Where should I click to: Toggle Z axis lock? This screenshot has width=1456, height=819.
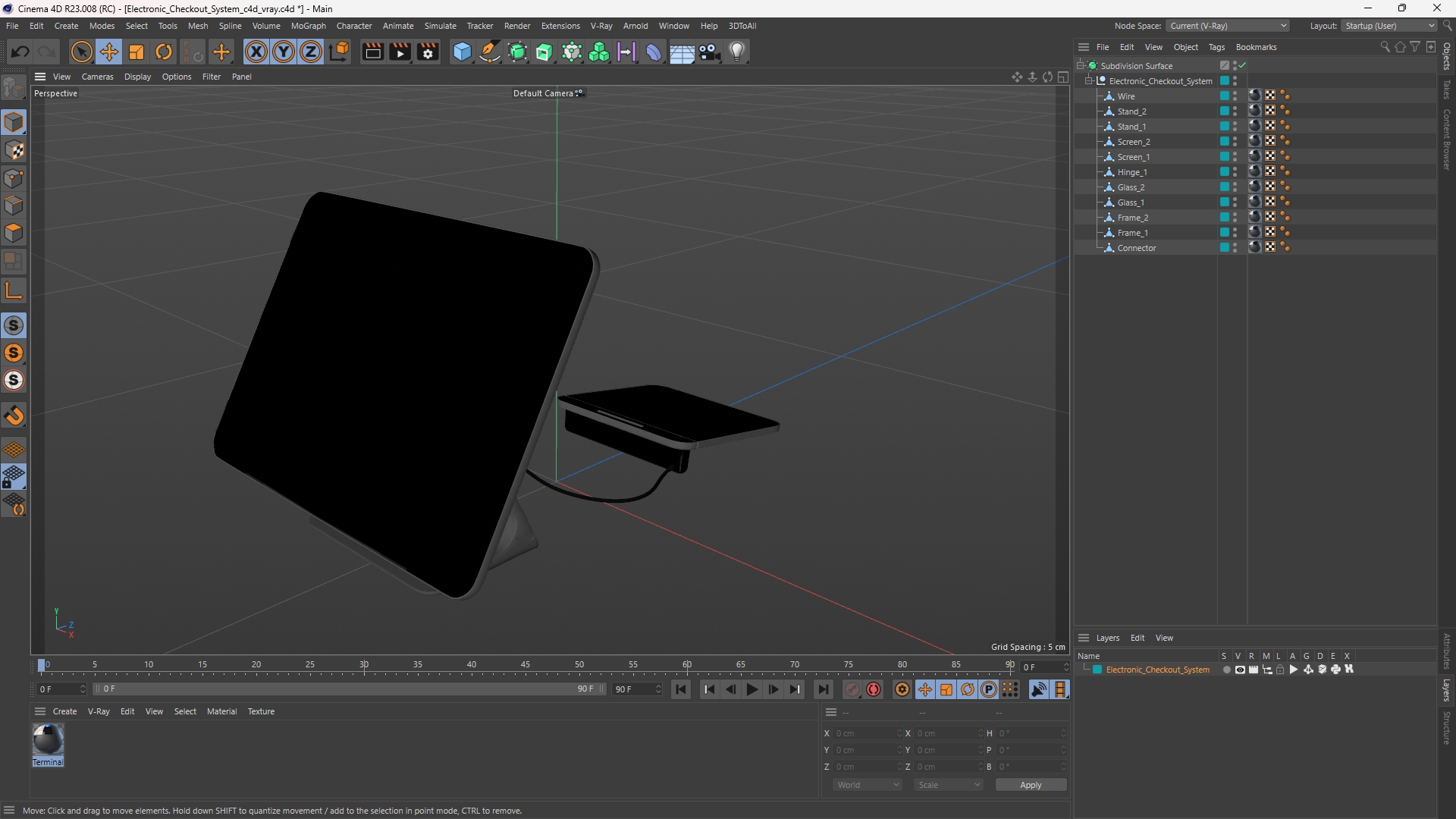click(x=311, y=52)
